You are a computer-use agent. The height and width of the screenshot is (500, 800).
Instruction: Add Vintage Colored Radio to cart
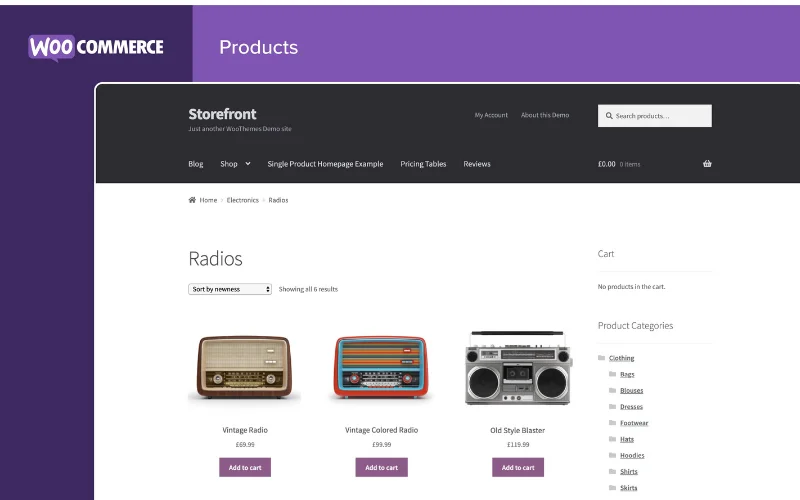pos(382,467)
